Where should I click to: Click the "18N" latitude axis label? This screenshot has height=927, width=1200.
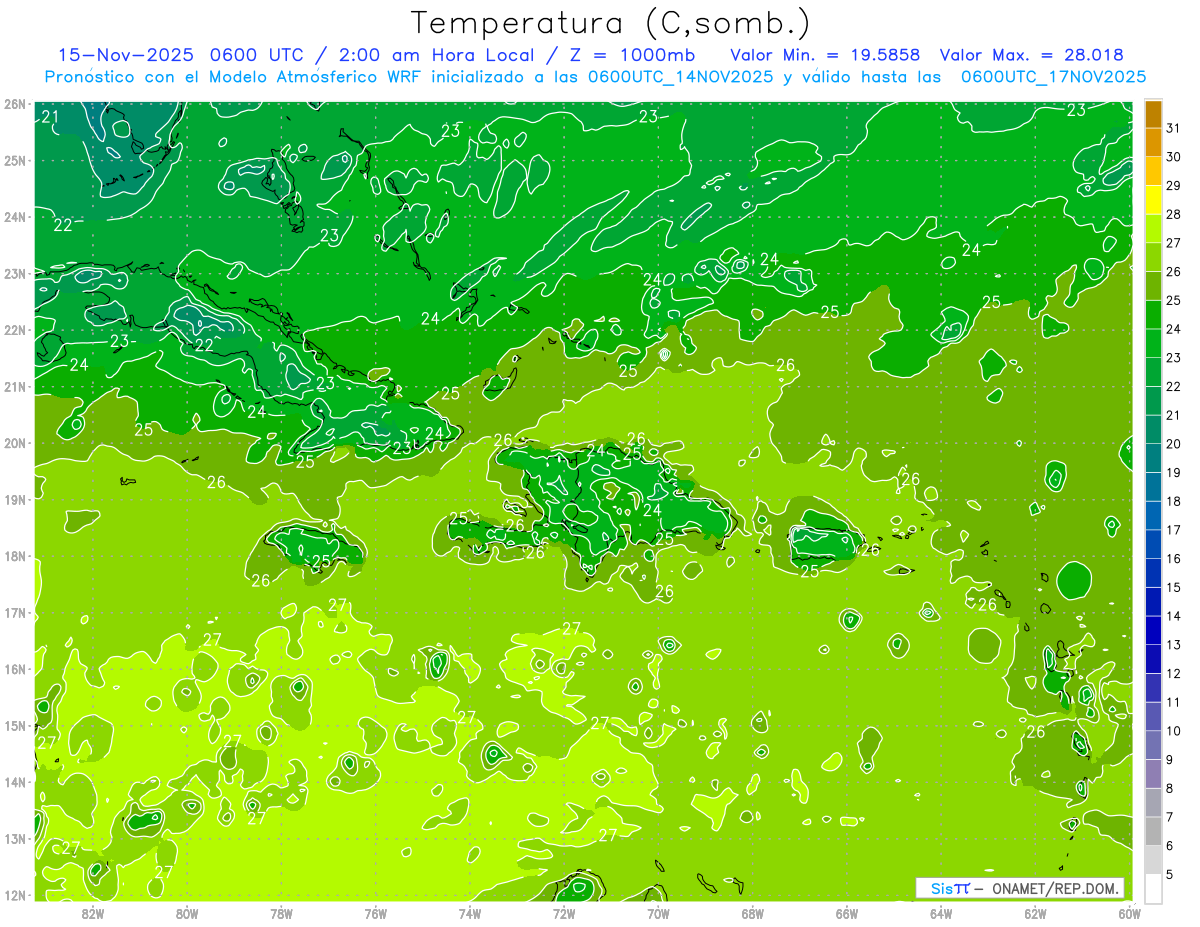[x=15, y=556]
